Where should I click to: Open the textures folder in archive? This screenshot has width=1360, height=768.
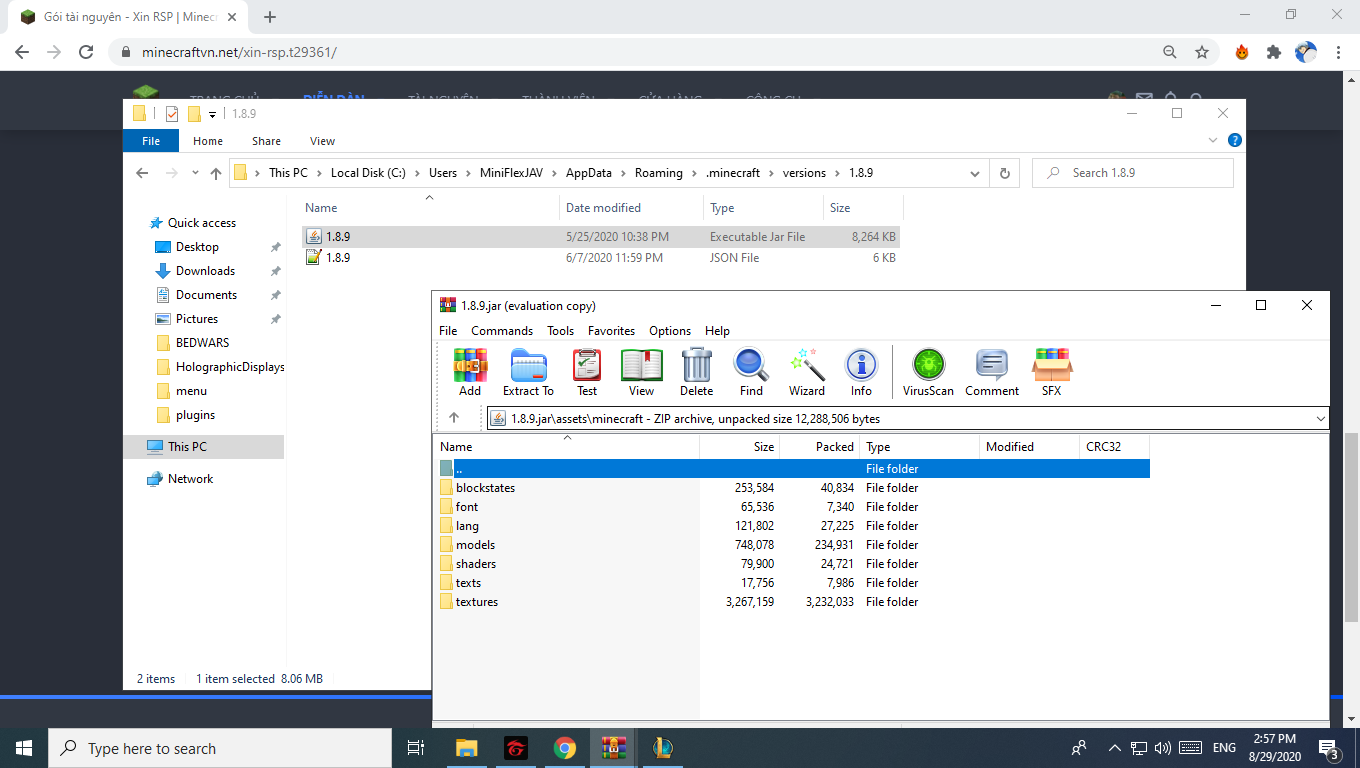476,602
